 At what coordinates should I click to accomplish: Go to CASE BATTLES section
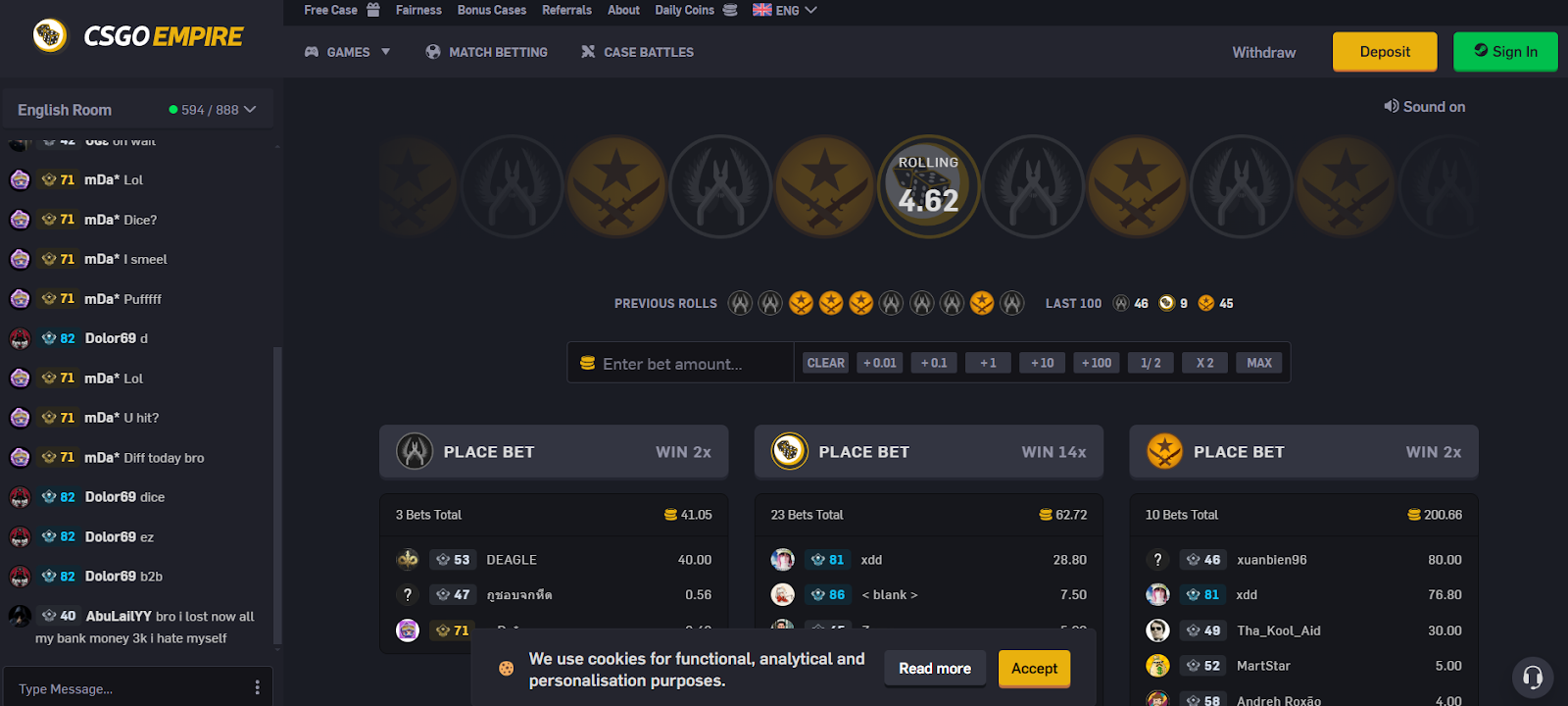coord(637,52)
